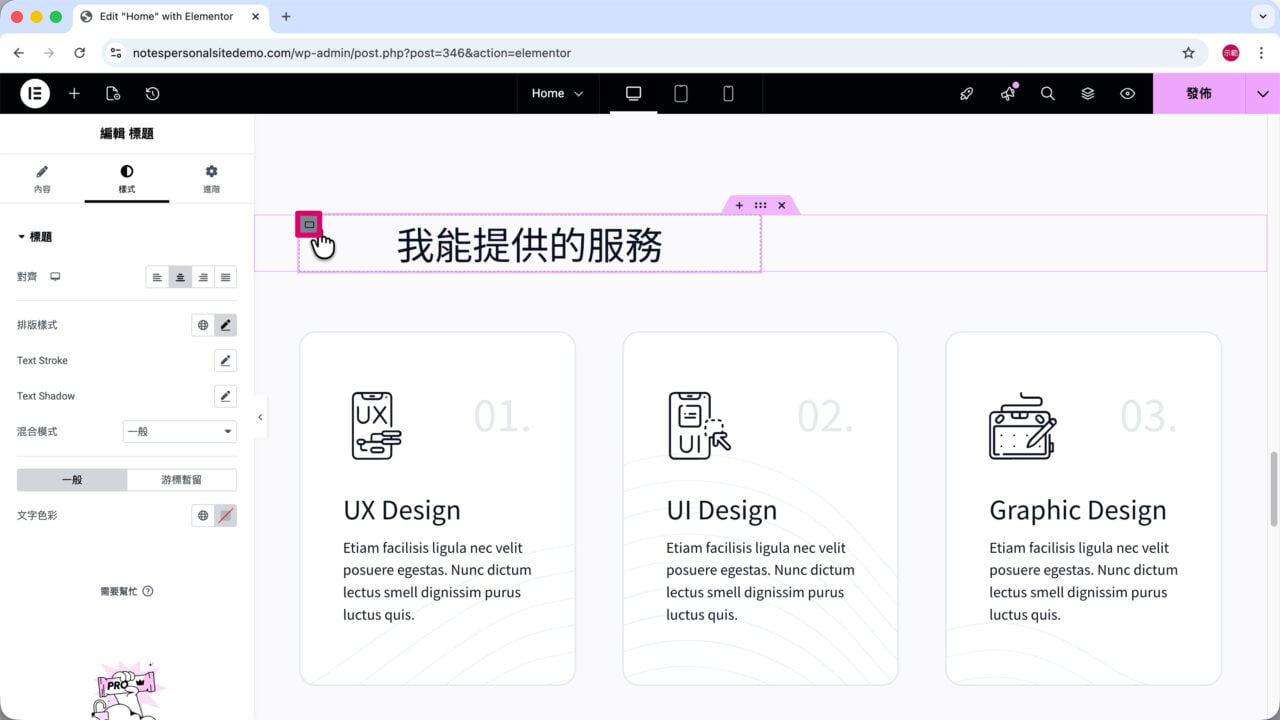Click the UX Design title

pyautogui.click(x=402, y=510)
